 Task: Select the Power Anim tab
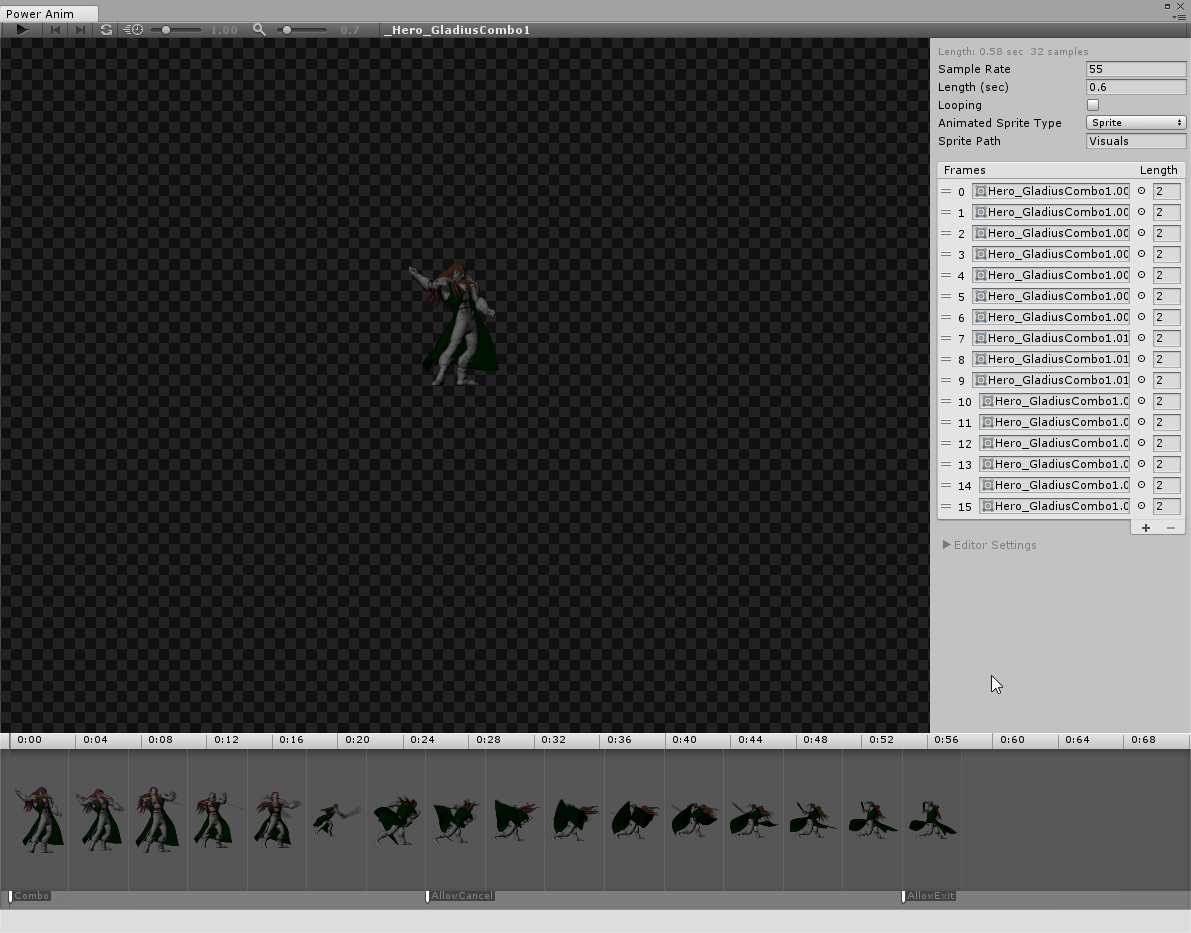click(40, 13)
